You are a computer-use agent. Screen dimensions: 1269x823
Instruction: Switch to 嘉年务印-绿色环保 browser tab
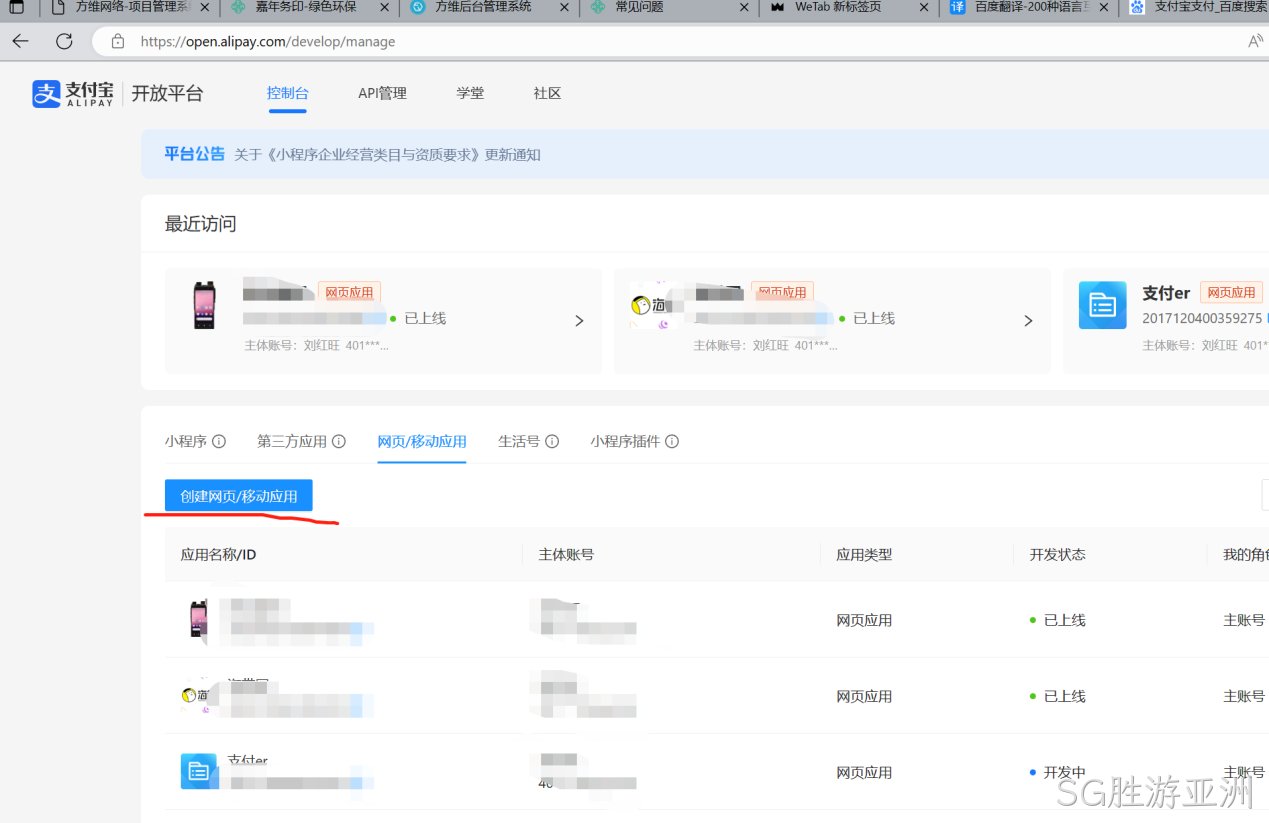(x=308, y=7)
